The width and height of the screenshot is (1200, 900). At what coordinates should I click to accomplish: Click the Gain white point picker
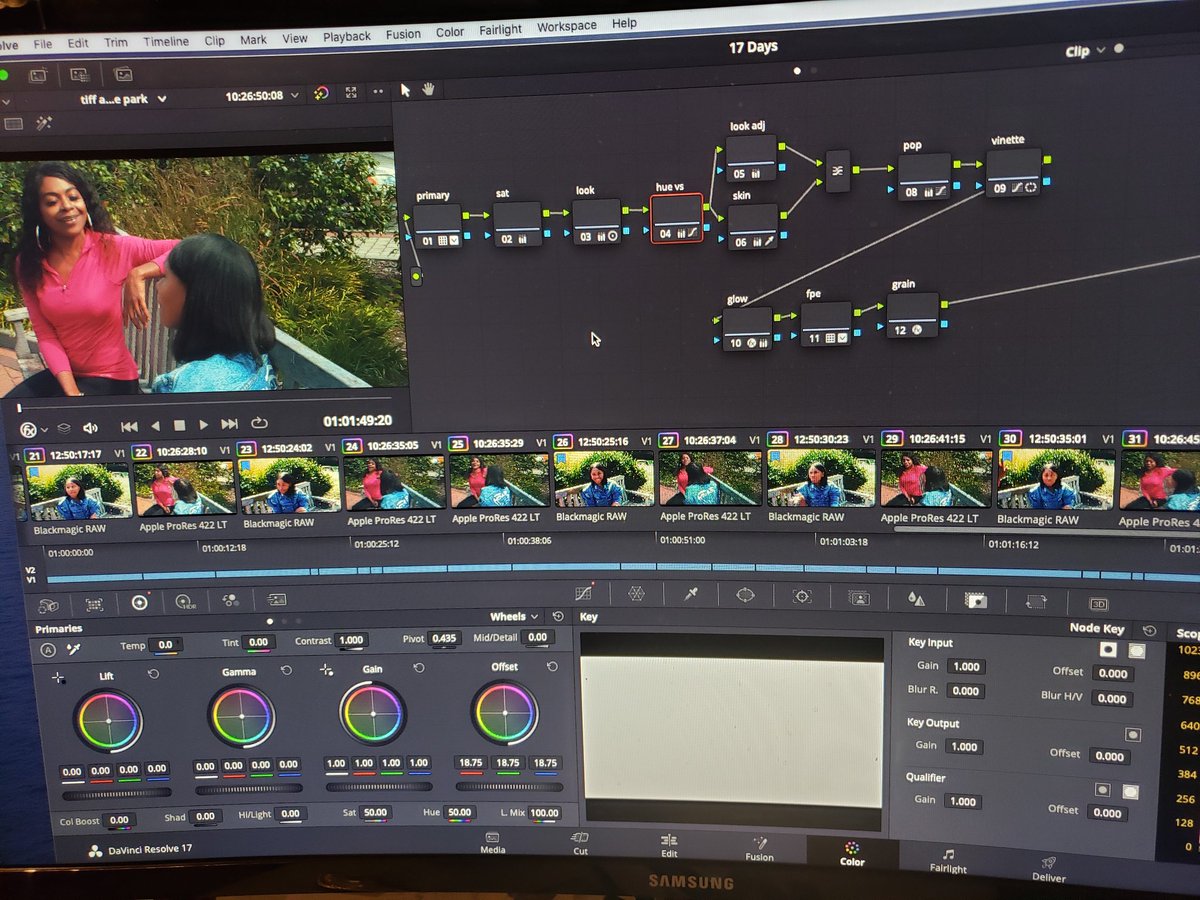click(325, 669)
